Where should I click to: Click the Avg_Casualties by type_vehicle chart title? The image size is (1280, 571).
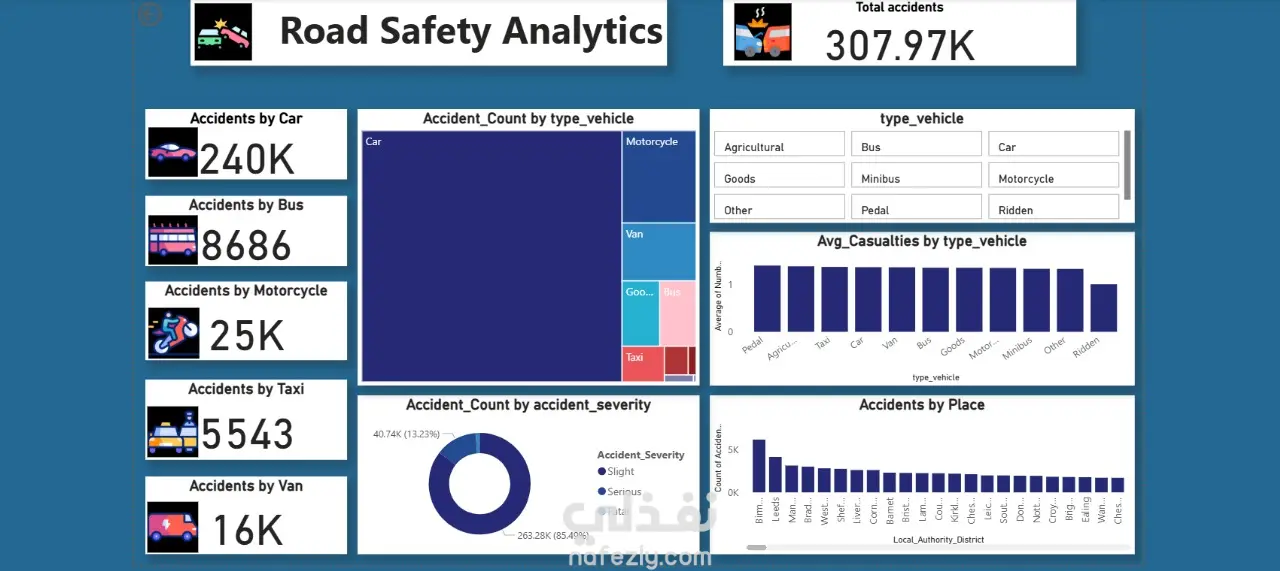(x=922, y=240)
